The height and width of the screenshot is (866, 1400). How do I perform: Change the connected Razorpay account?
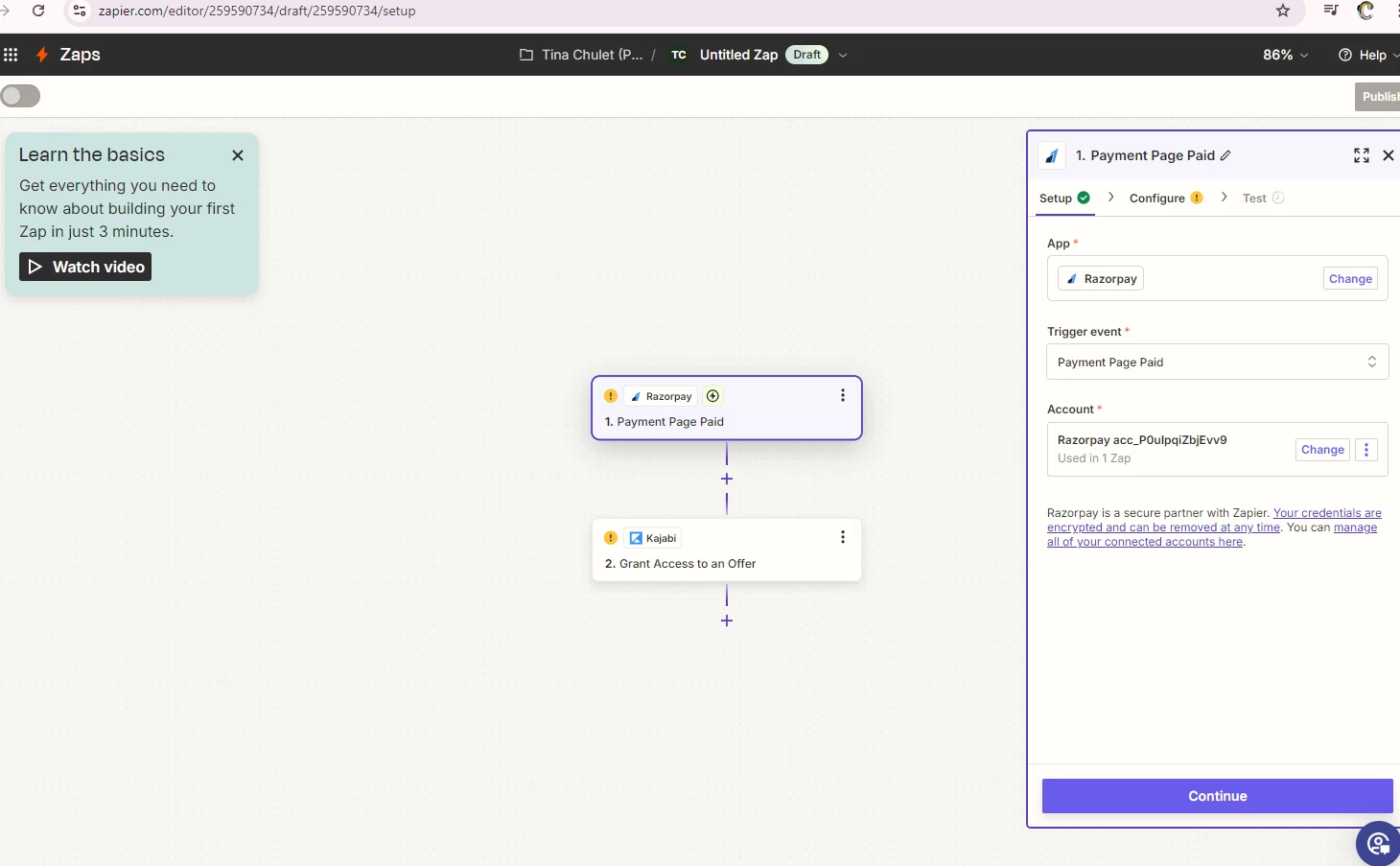click(1322, 450)
